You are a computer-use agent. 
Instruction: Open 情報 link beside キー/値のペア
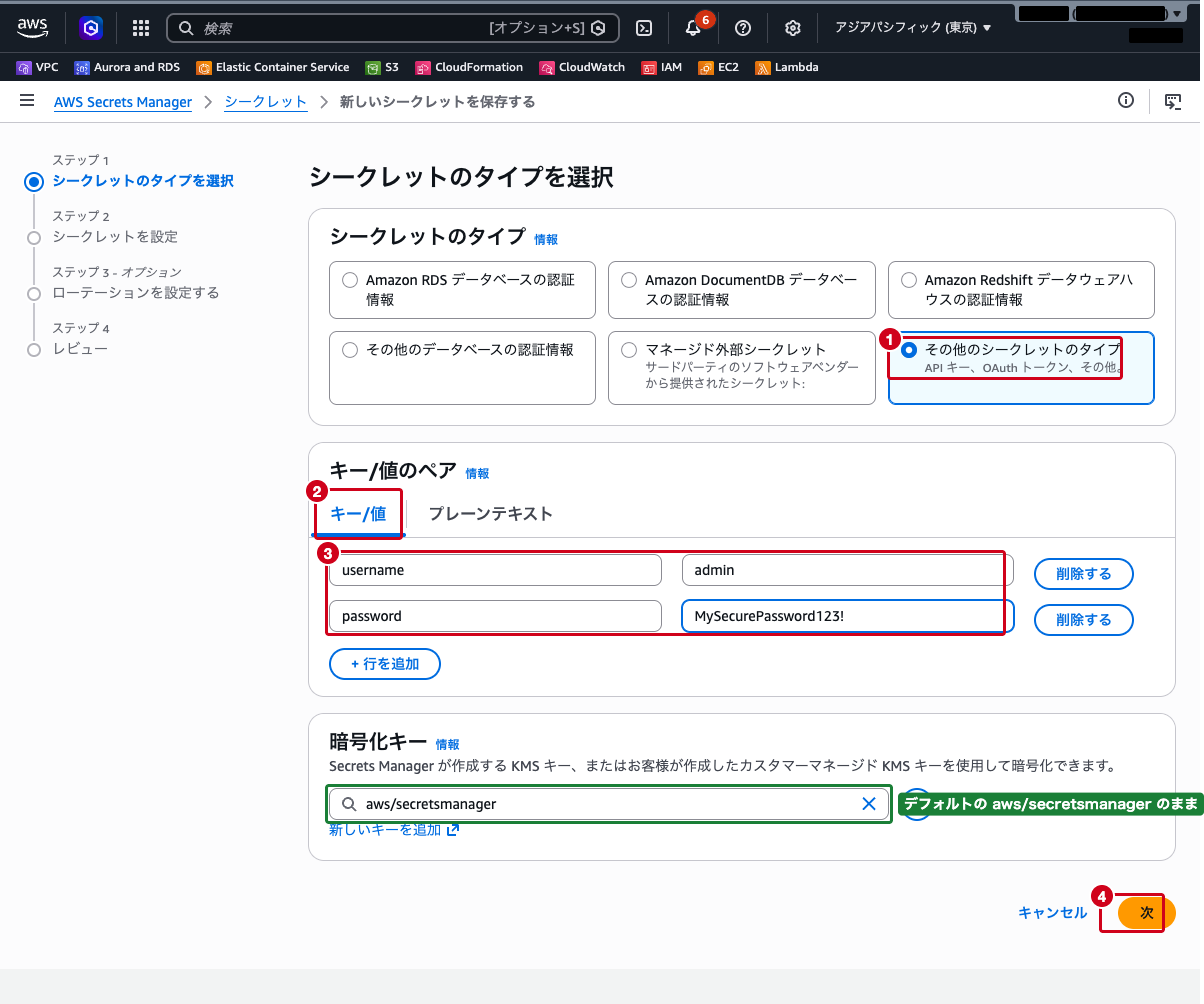(477, 474)
